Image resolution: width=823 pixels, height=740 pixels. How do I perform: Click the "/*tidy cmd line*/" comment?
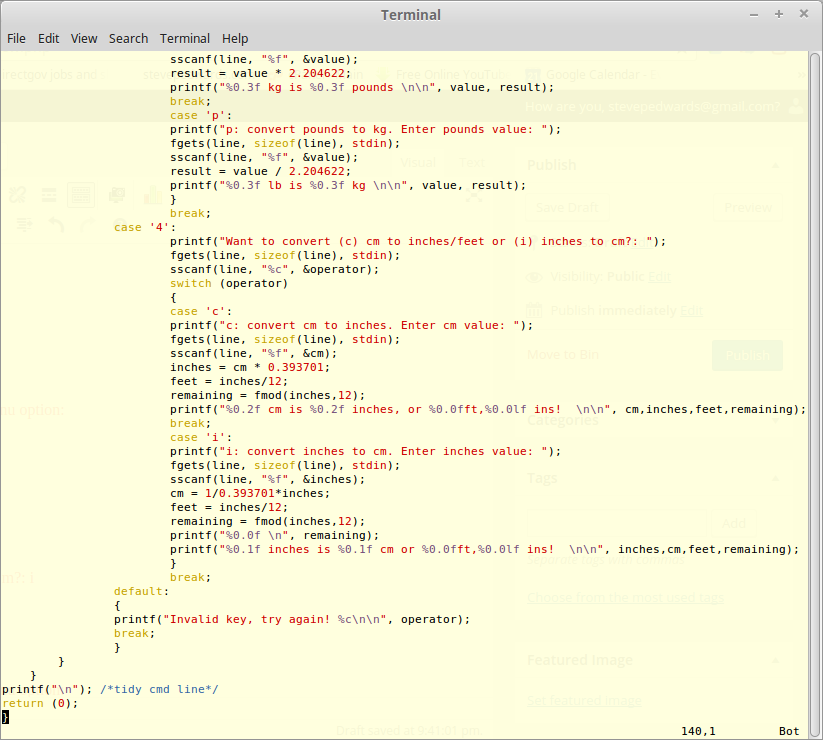(x=159, y=689)
